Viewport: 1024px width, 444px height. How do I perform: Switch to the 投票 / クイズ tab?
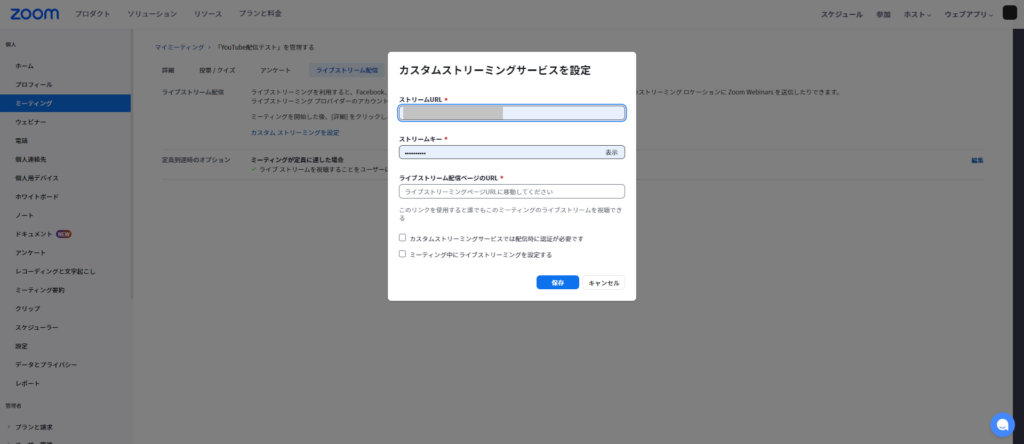point(217,71)
